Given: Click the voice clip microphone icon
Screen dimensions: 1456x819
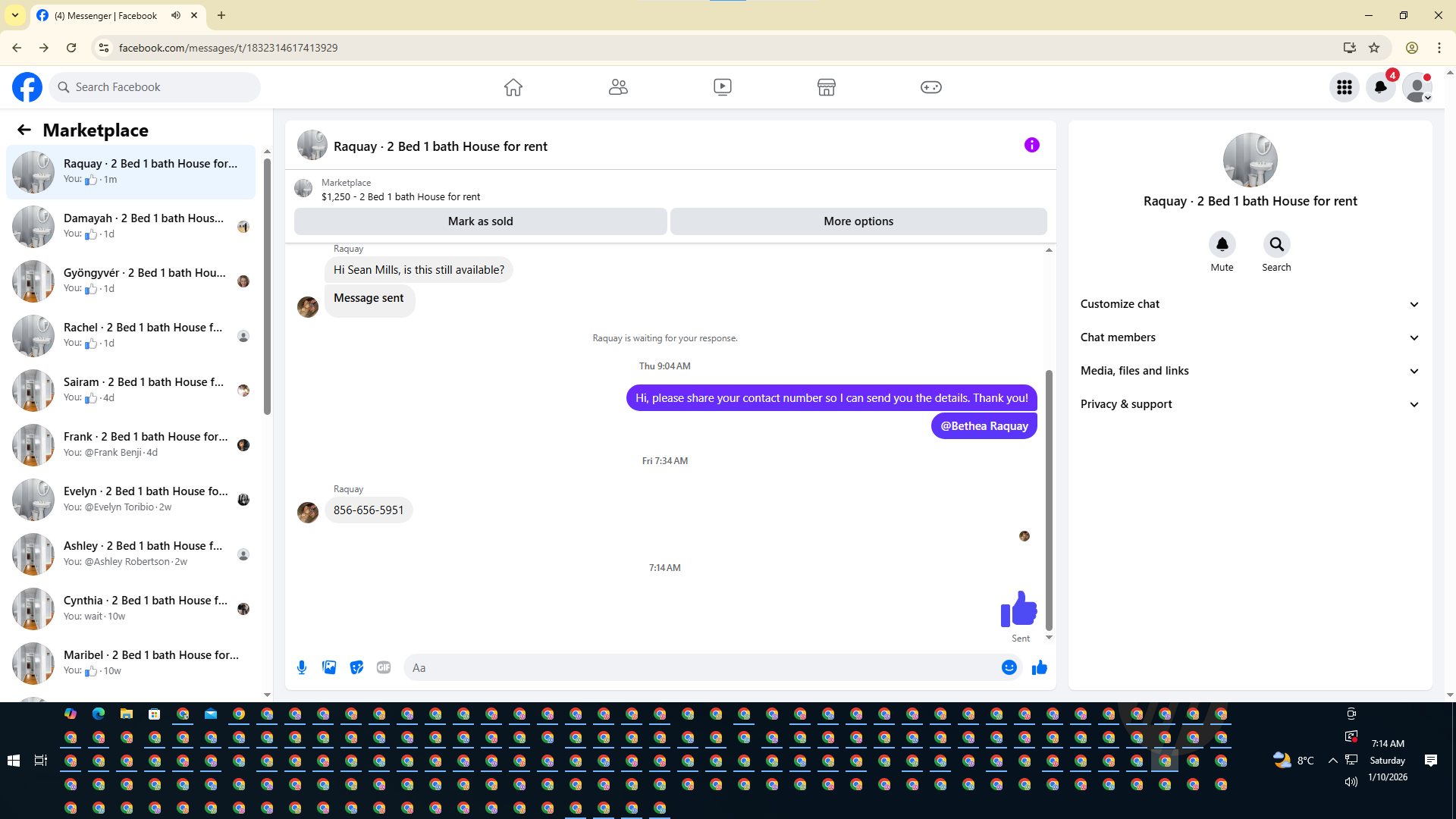Looking at the screenshot, I should pyautogui.click(x=302, y=667).
